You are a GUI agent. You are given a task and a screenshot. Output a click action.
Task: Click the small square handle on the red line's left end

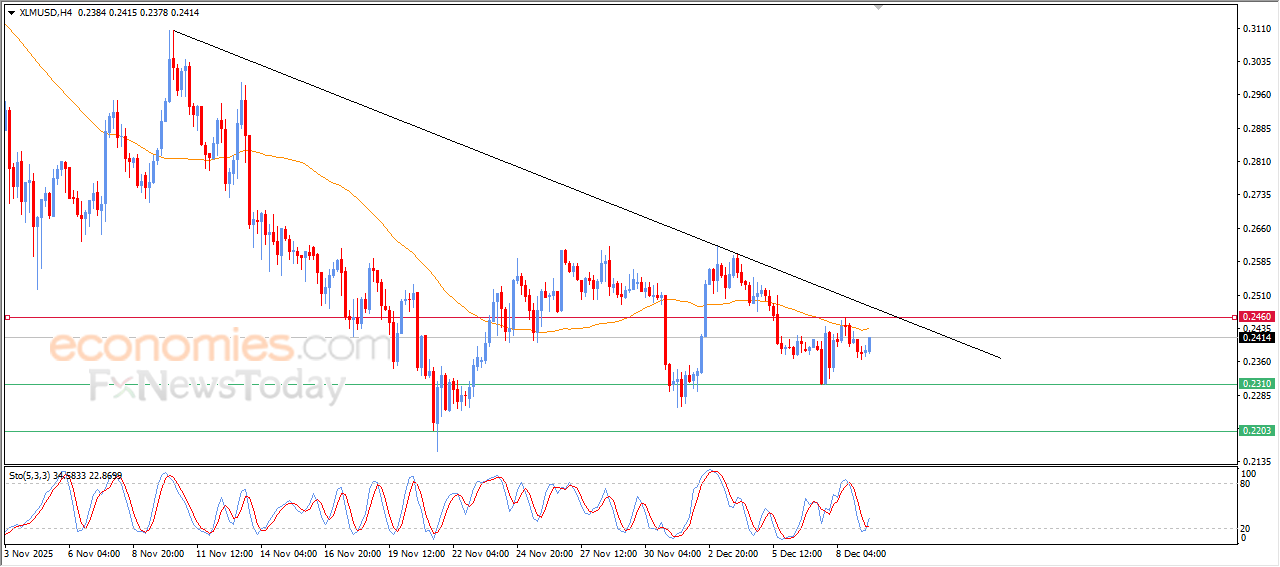[7, 317]
